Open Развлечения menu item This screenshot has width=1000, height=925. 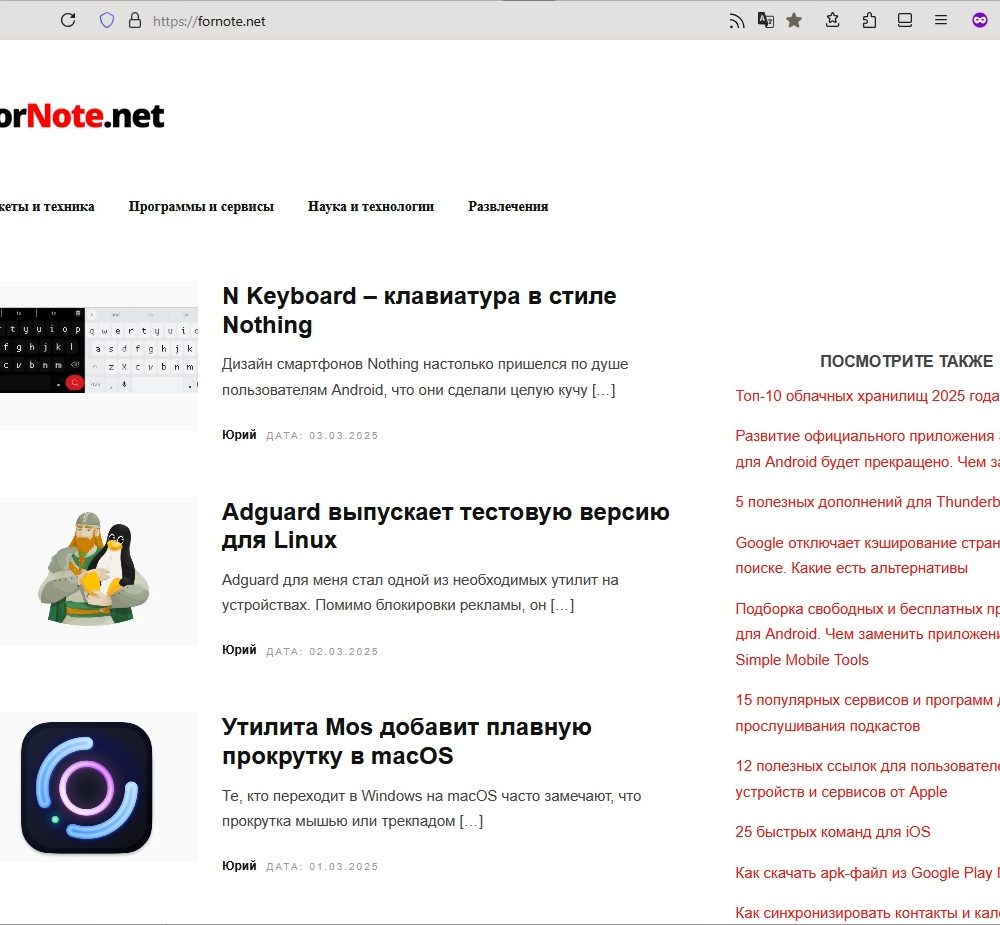click(x=508, y=206)
